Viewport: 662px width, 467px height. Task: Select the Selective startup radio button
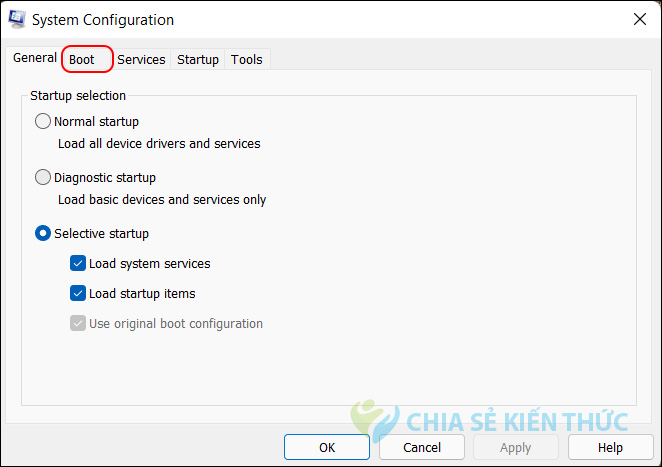point(43,233)
